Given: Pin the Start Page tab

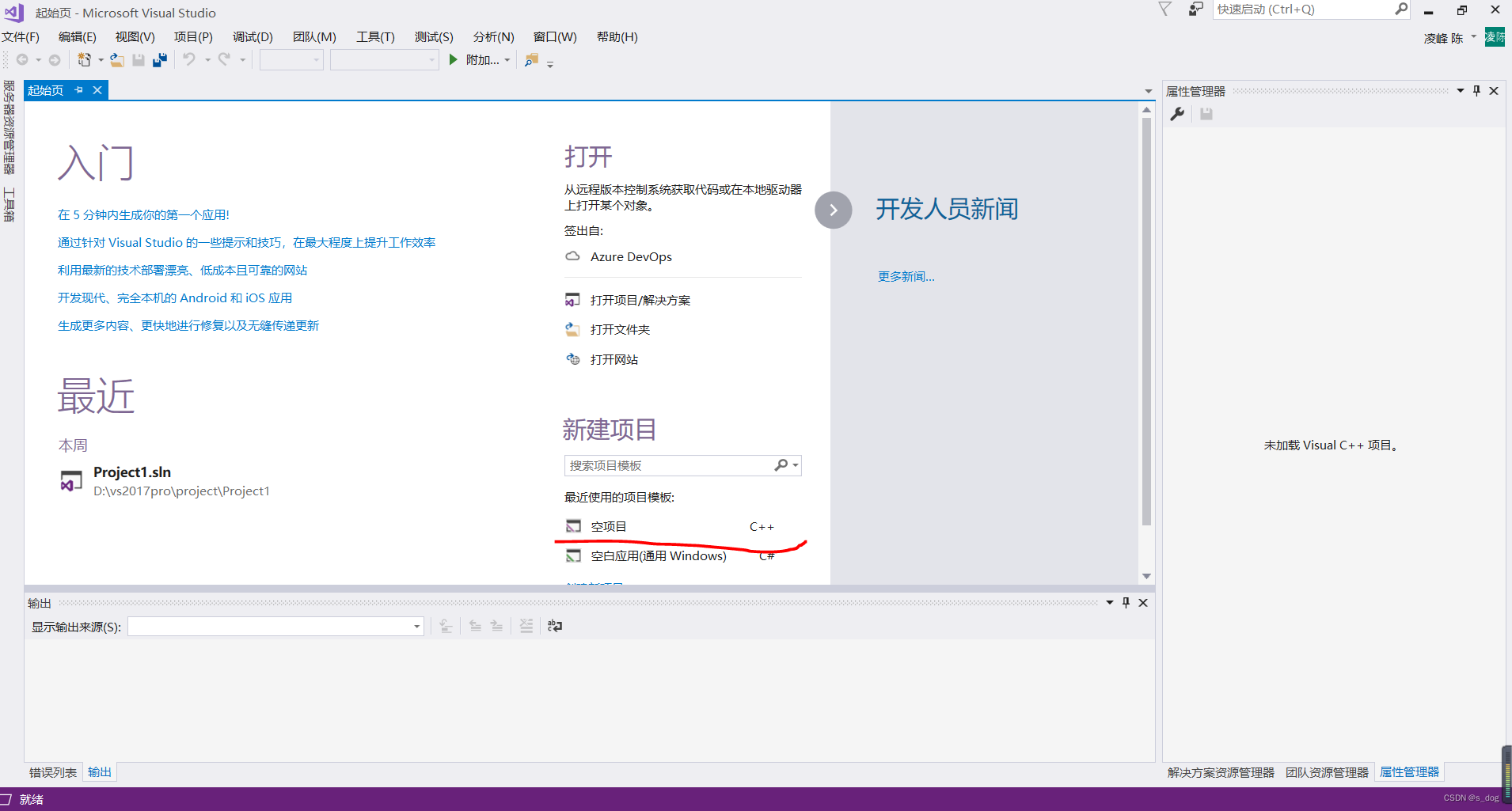Looking at the screenshot, I should coord(78,90).
